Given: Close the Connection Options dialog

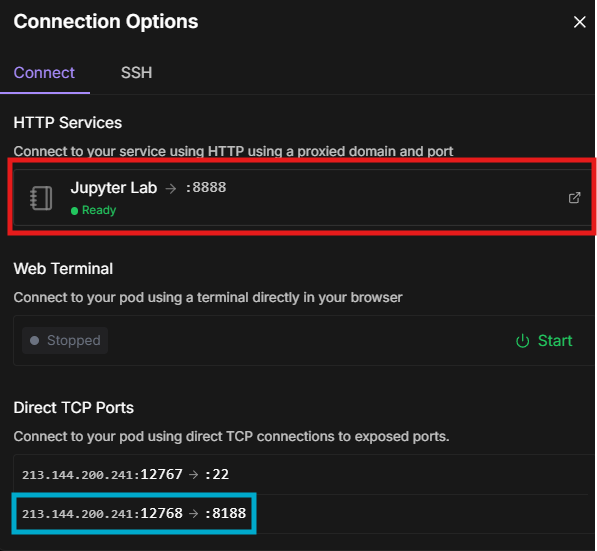Looking at the screenshot, I should tap(579, 22).
